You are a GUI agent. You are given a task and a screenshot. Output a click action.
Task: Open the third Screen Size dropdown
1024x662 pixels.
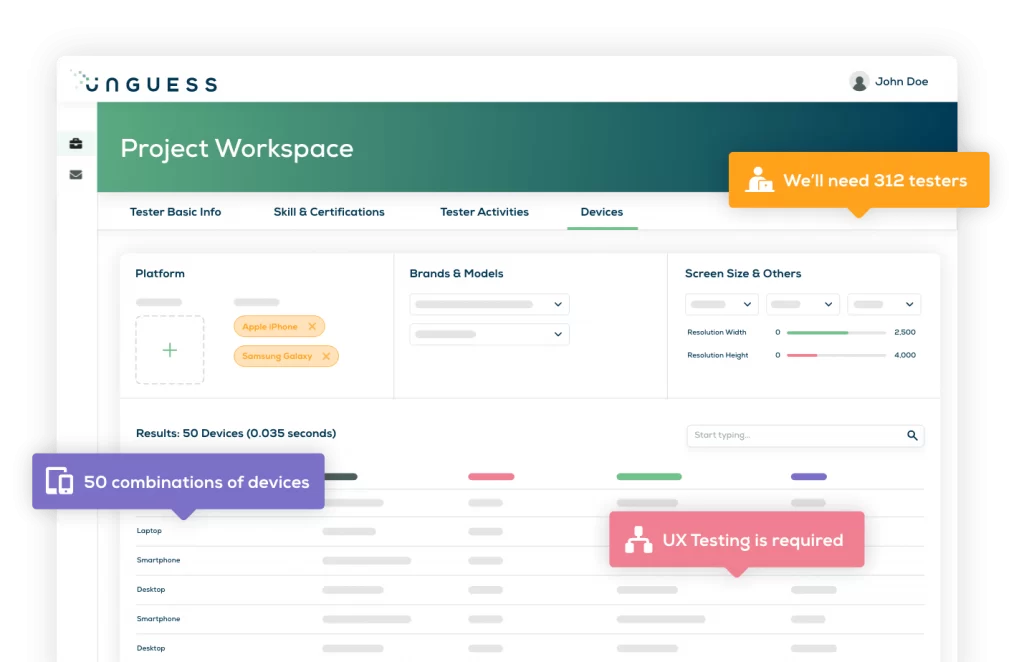(884, 304)
